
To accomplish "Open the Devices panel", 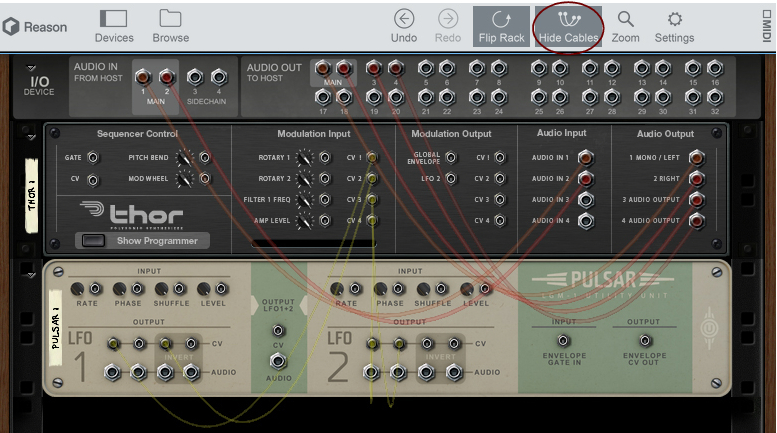I will [x=114, y=27].
